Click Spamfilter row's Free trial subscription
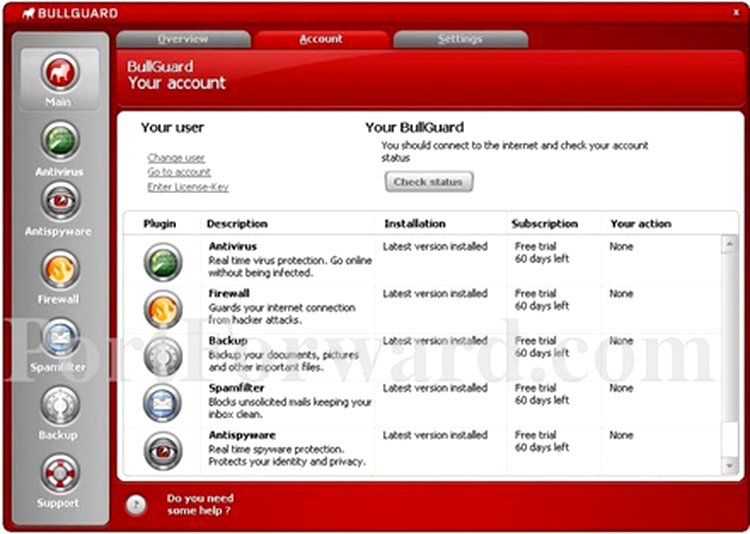Screen dimensions: 750x534 coord(542,394)
